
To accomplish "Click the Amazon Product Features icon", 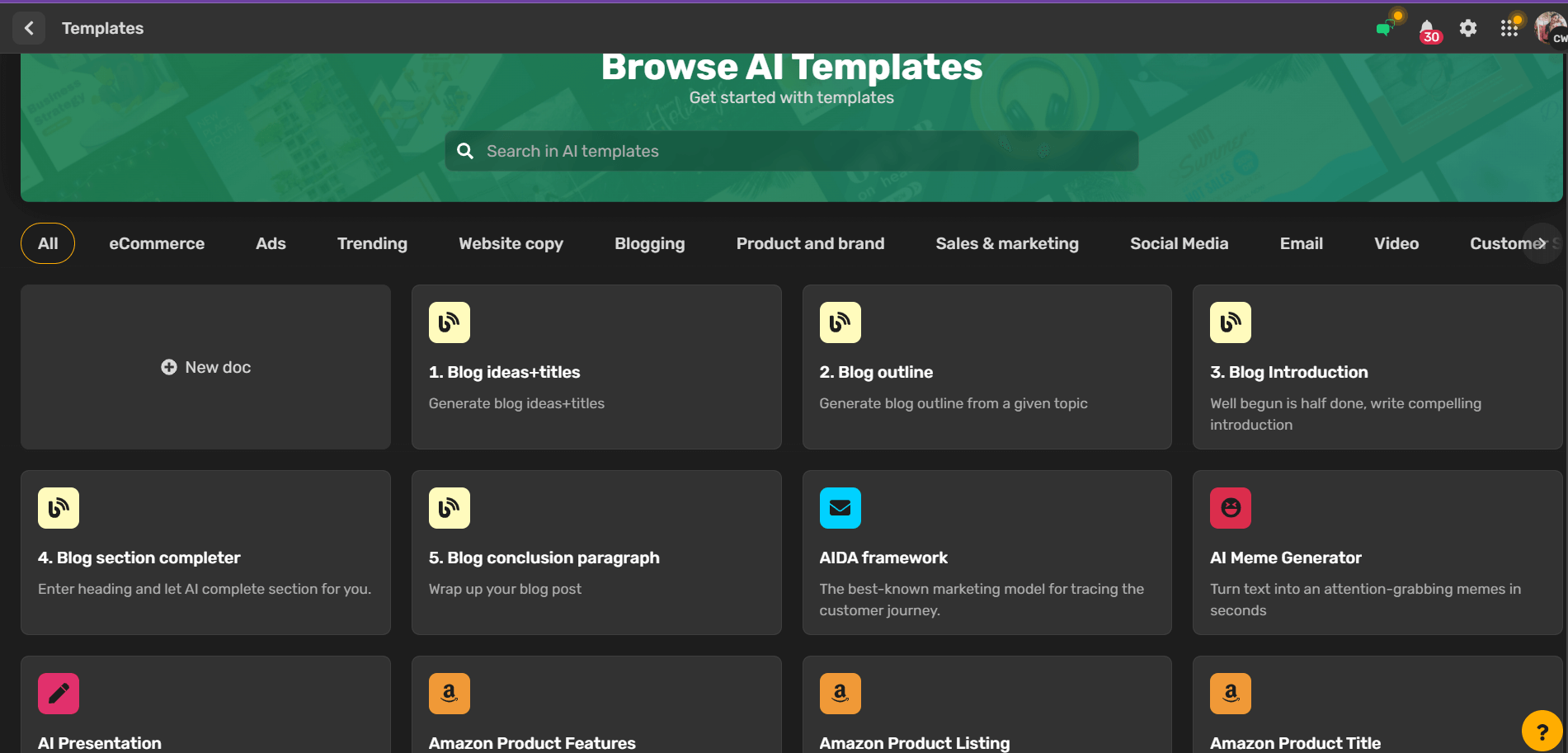I will (450, 694).
